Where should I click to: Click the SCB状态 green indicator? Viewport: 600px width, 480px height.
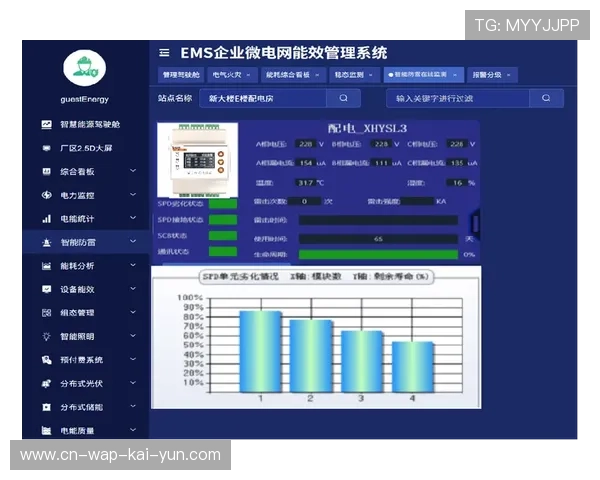click(x=223, y=236)
